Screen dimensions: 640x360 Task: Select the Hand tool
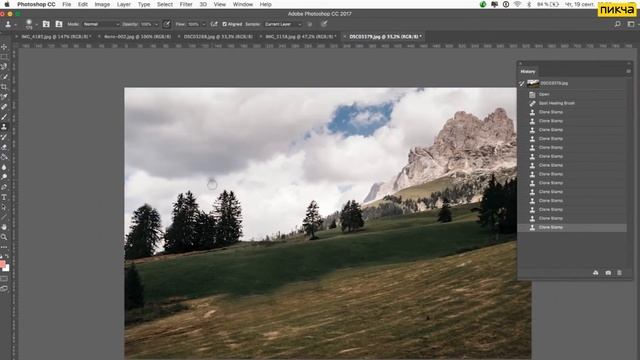point(4,227)
